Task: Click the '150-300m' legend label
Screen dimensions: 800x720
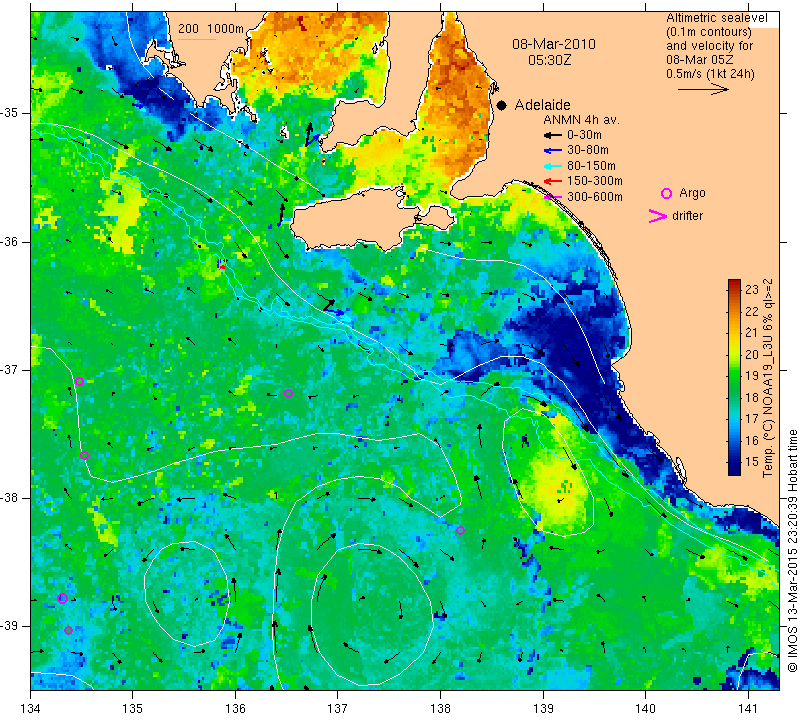Action: click(x=595, y=181)
